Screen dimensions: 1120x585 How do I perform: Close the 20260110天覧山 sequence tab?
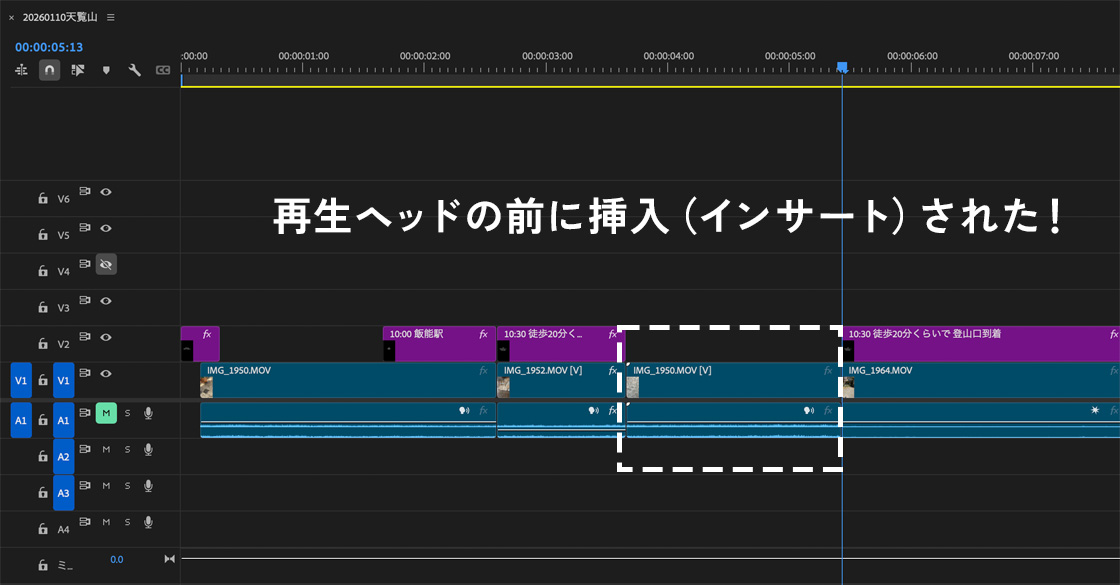coord(11,18)
